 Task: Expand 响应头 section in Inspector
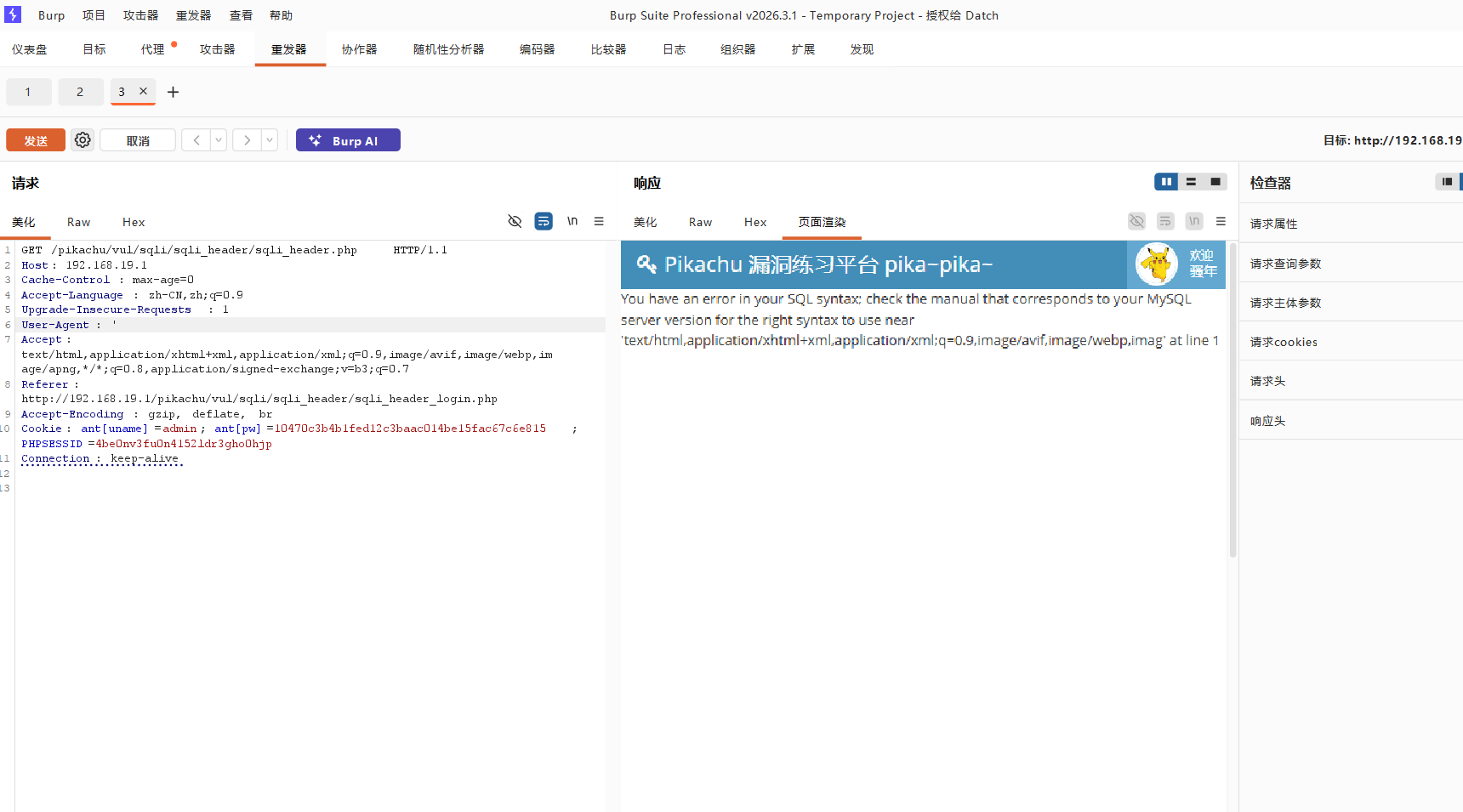[x=1351, y=421]
